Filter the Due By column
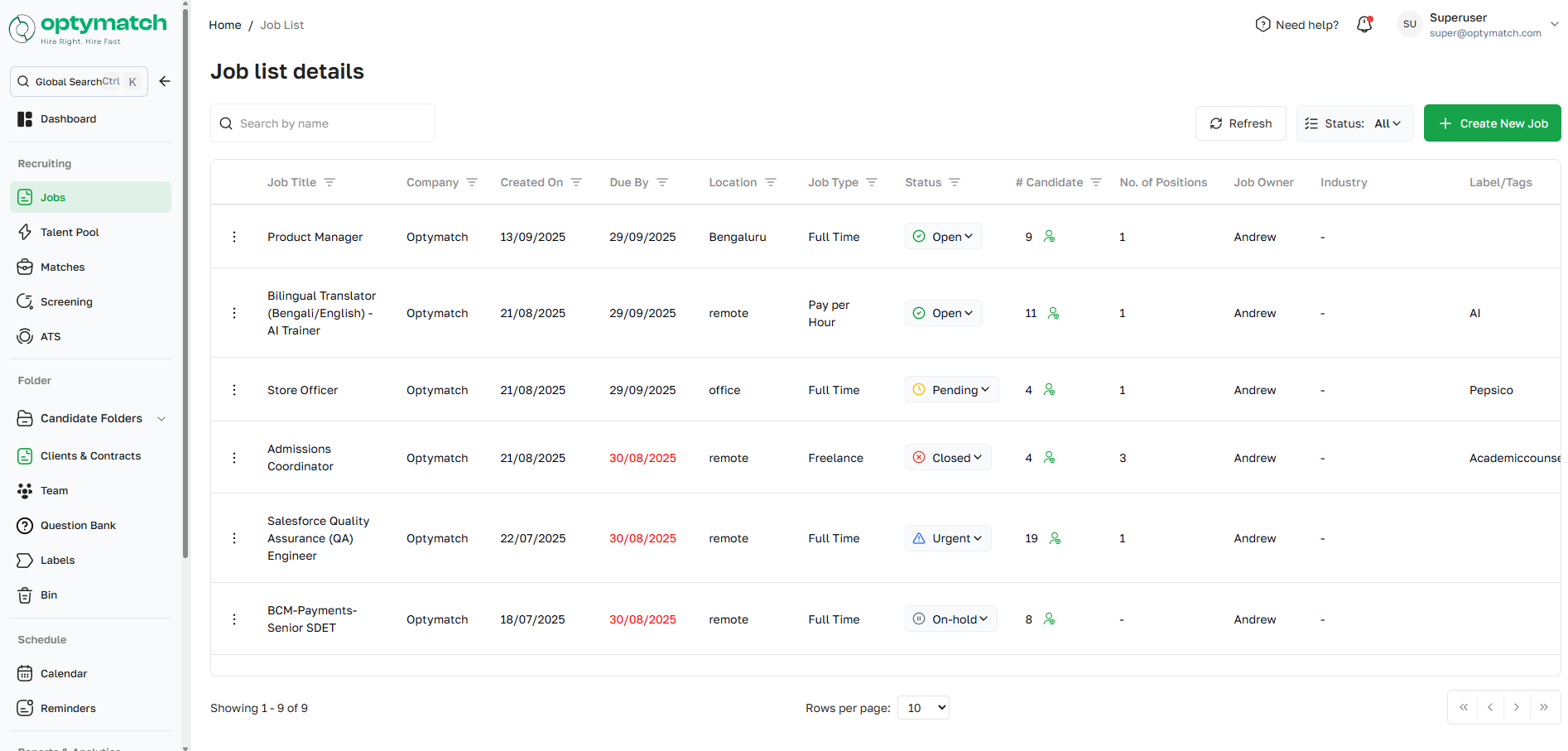This screenshot has width=1568, height=751. pyautogui.click(x=662, y=182)
